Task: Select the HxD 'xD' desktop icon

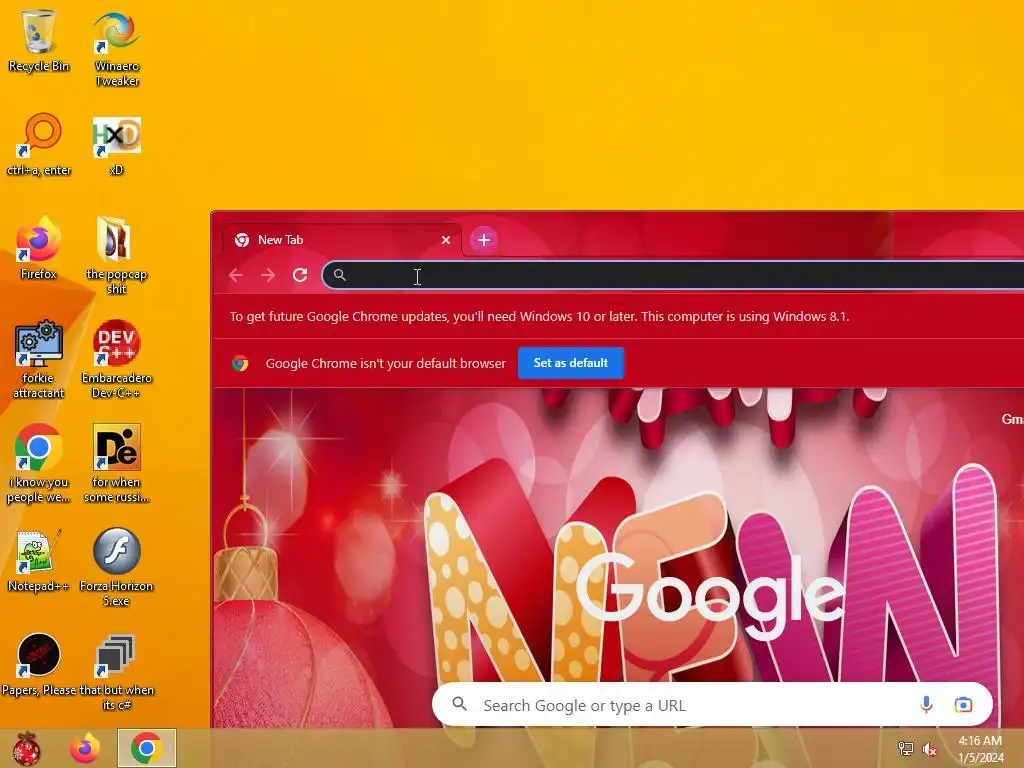Action: click(116, 145)
